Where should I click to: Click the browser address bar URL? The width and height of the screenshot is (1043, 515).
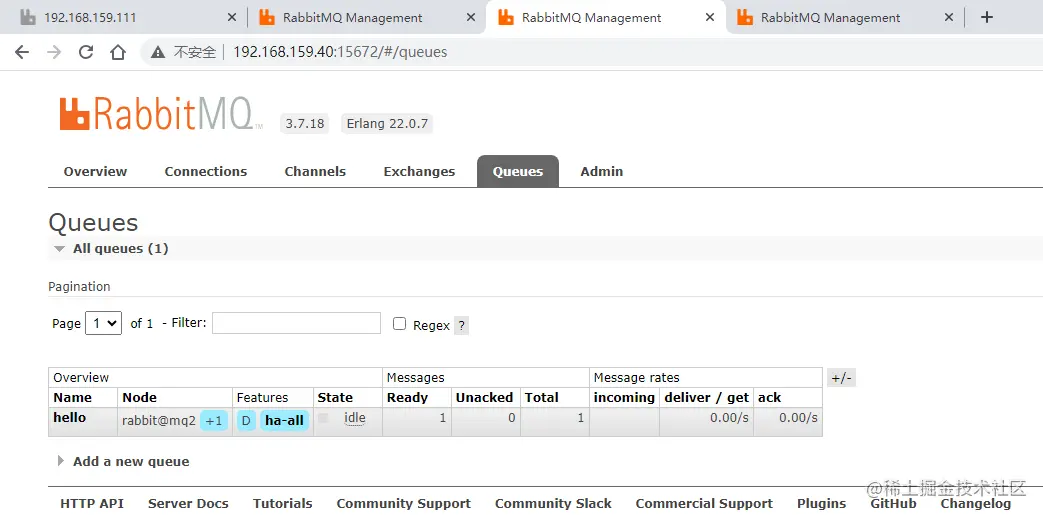(x=340, y=52)
